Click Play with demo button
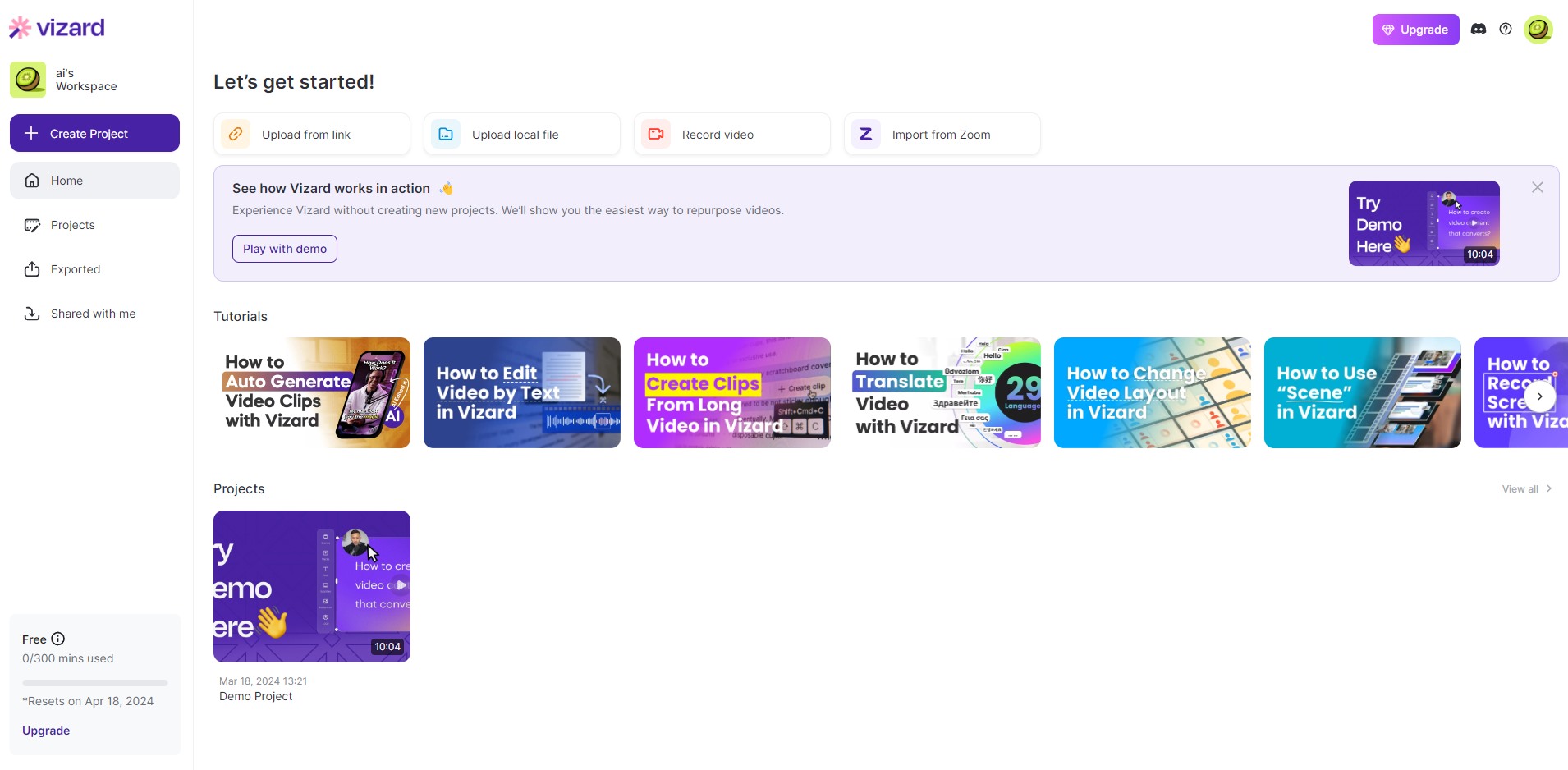1568x770 pixels. point(285,249)
